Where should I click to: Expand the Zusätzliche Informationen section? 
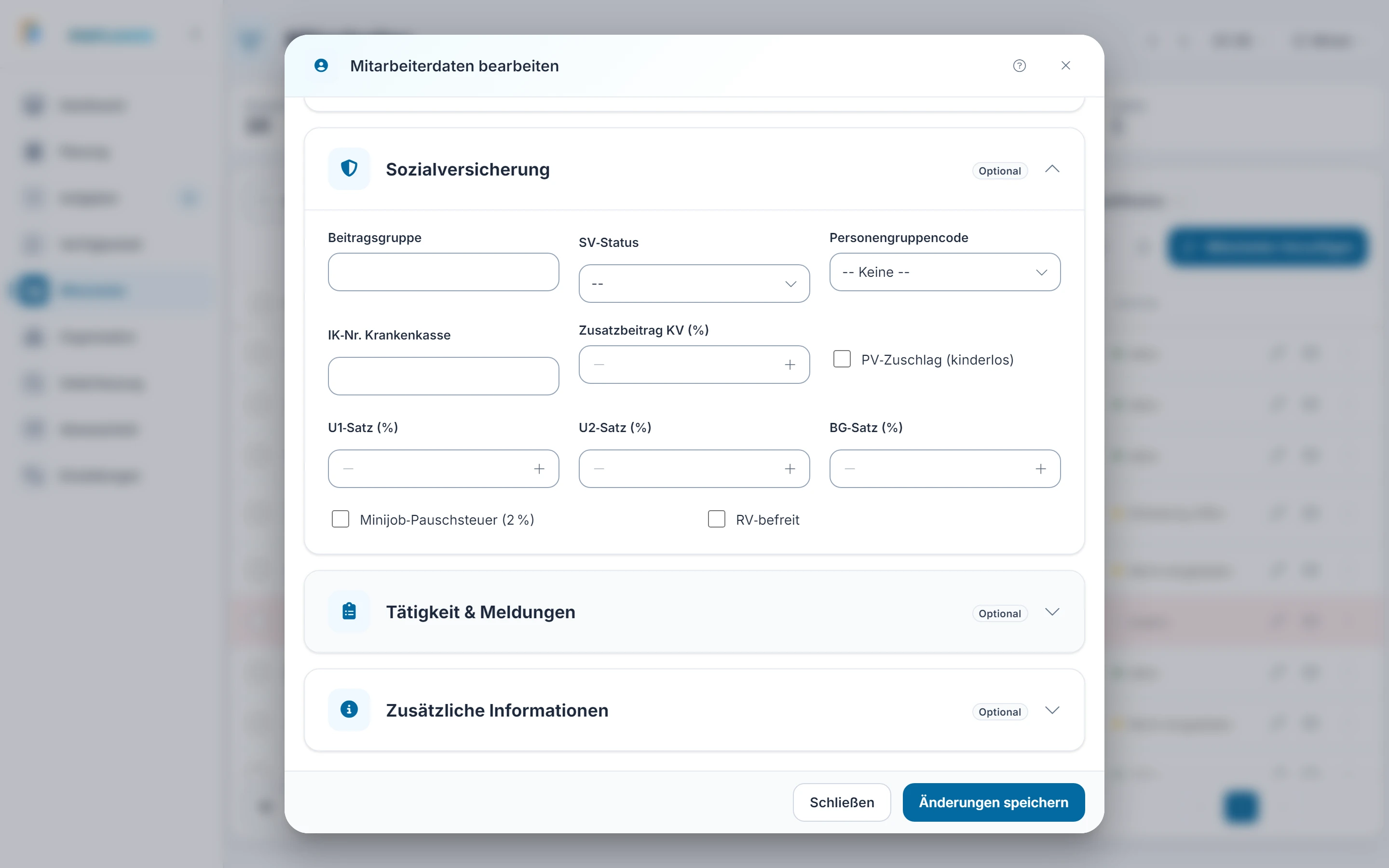1052,710
